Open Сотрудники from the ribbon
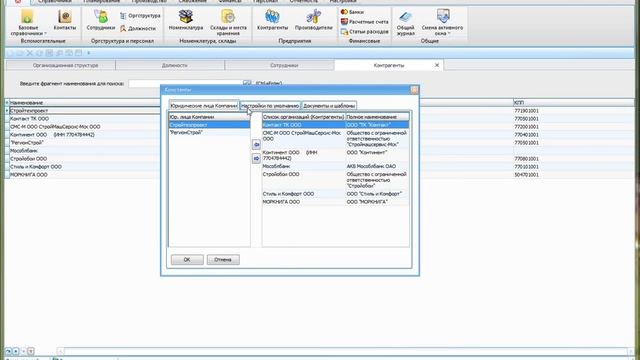 [101, 20]
